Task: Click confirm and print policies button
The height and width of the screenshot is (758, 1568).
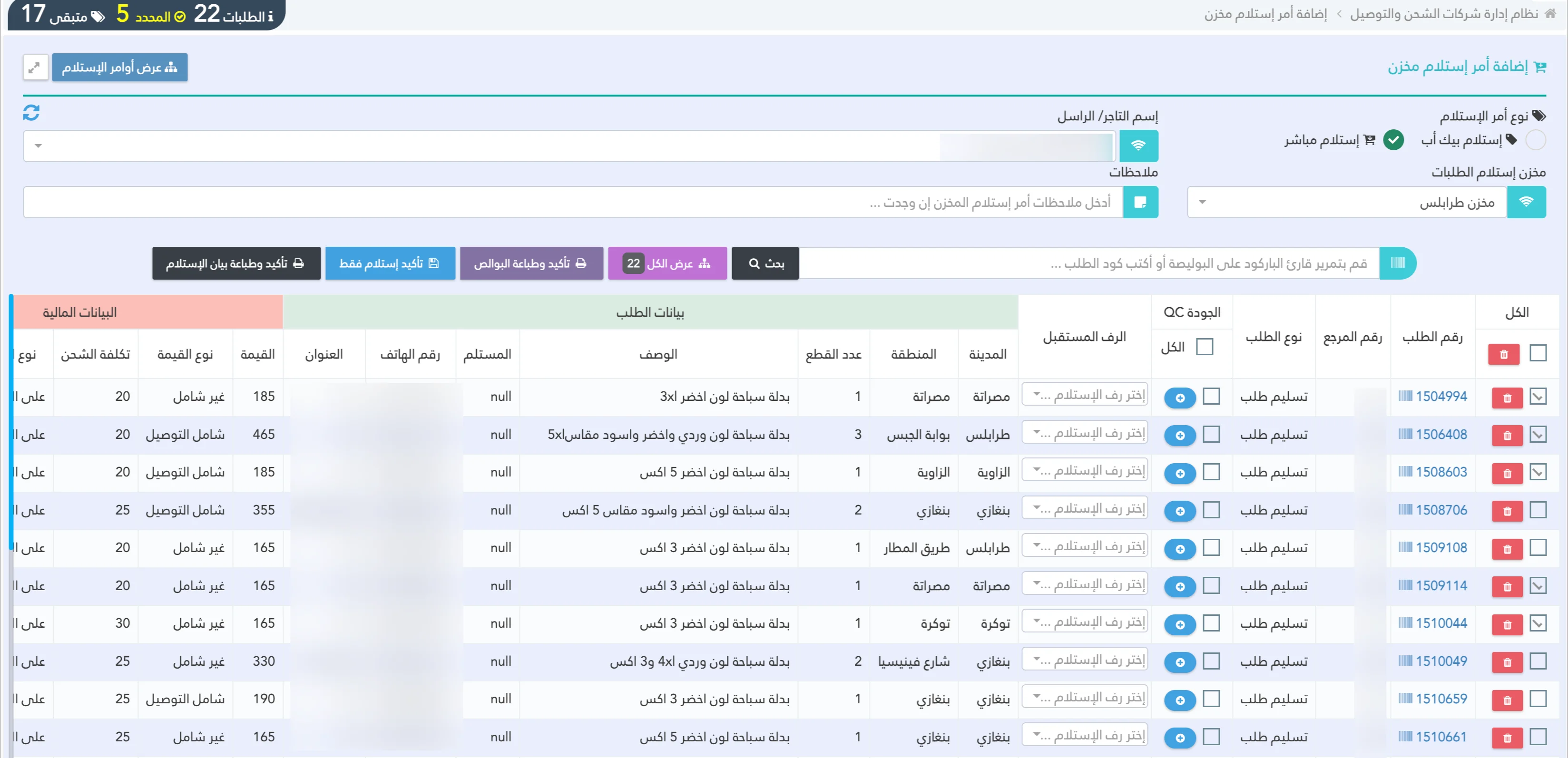Action: 531,263
